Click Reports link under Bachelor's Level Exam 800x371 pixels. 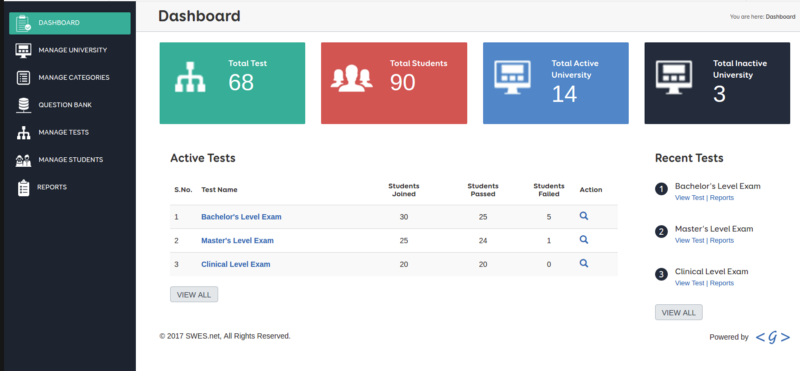(722, 197)
